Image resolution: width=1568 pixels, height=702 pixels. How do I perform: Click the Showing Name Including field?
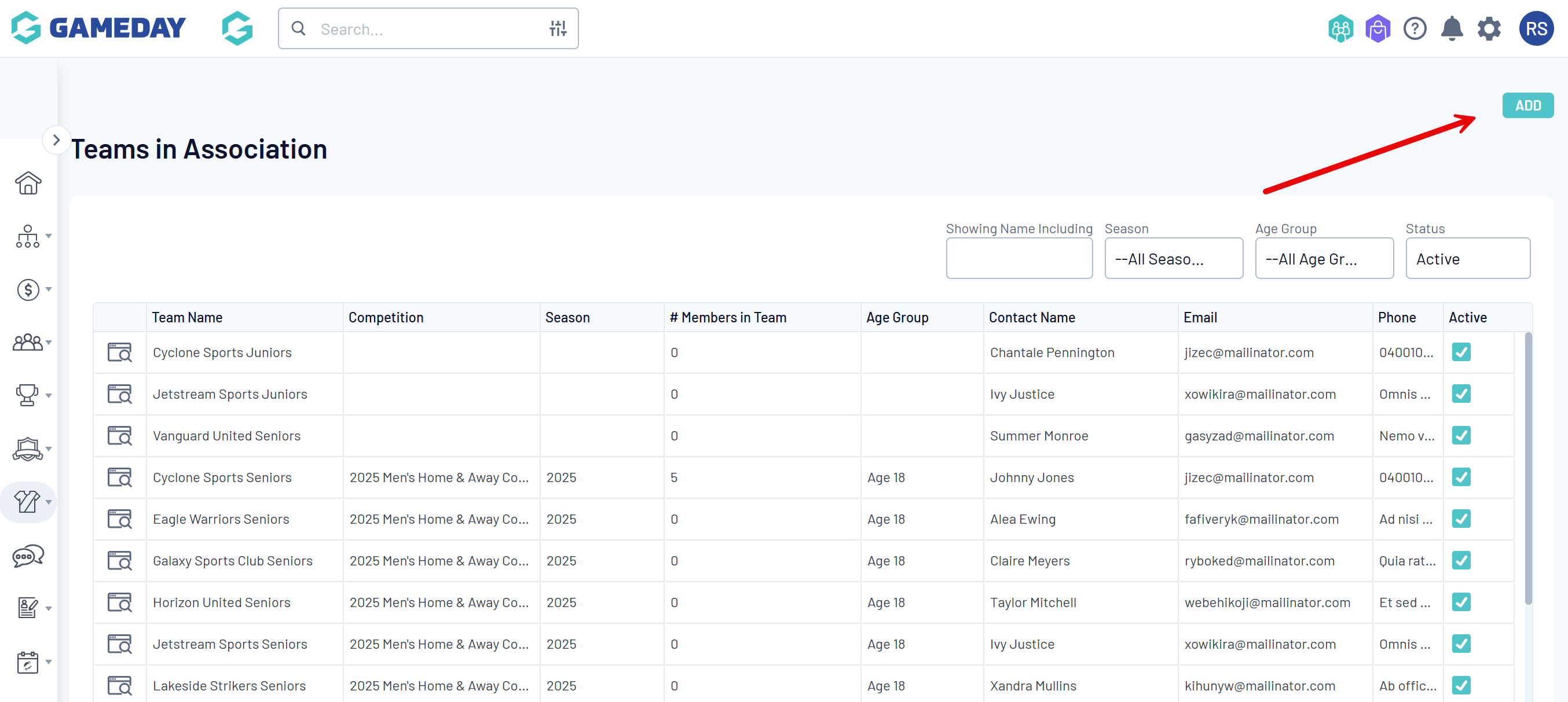click(1019, 259)
